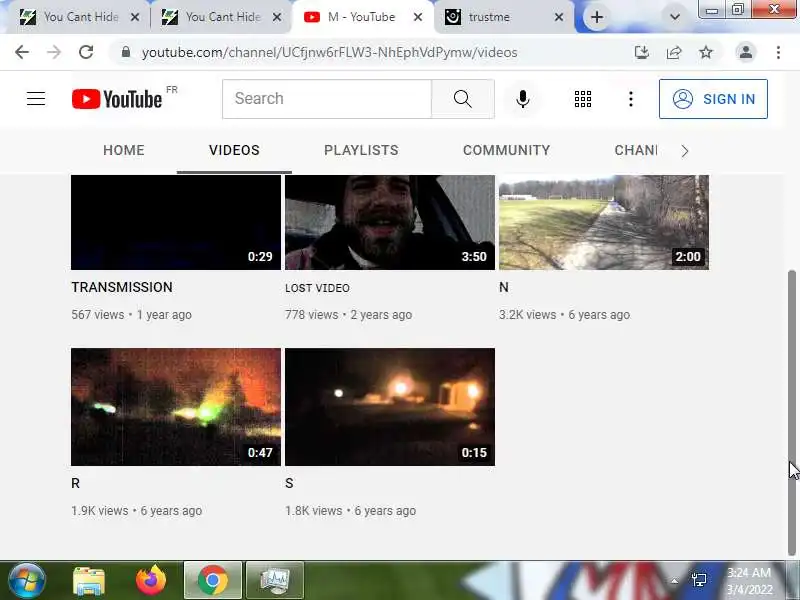Click the TRANSMISSION video title
Image resolution: width=800 pixels, height=600 pixels.
click(x=122, y=287)
